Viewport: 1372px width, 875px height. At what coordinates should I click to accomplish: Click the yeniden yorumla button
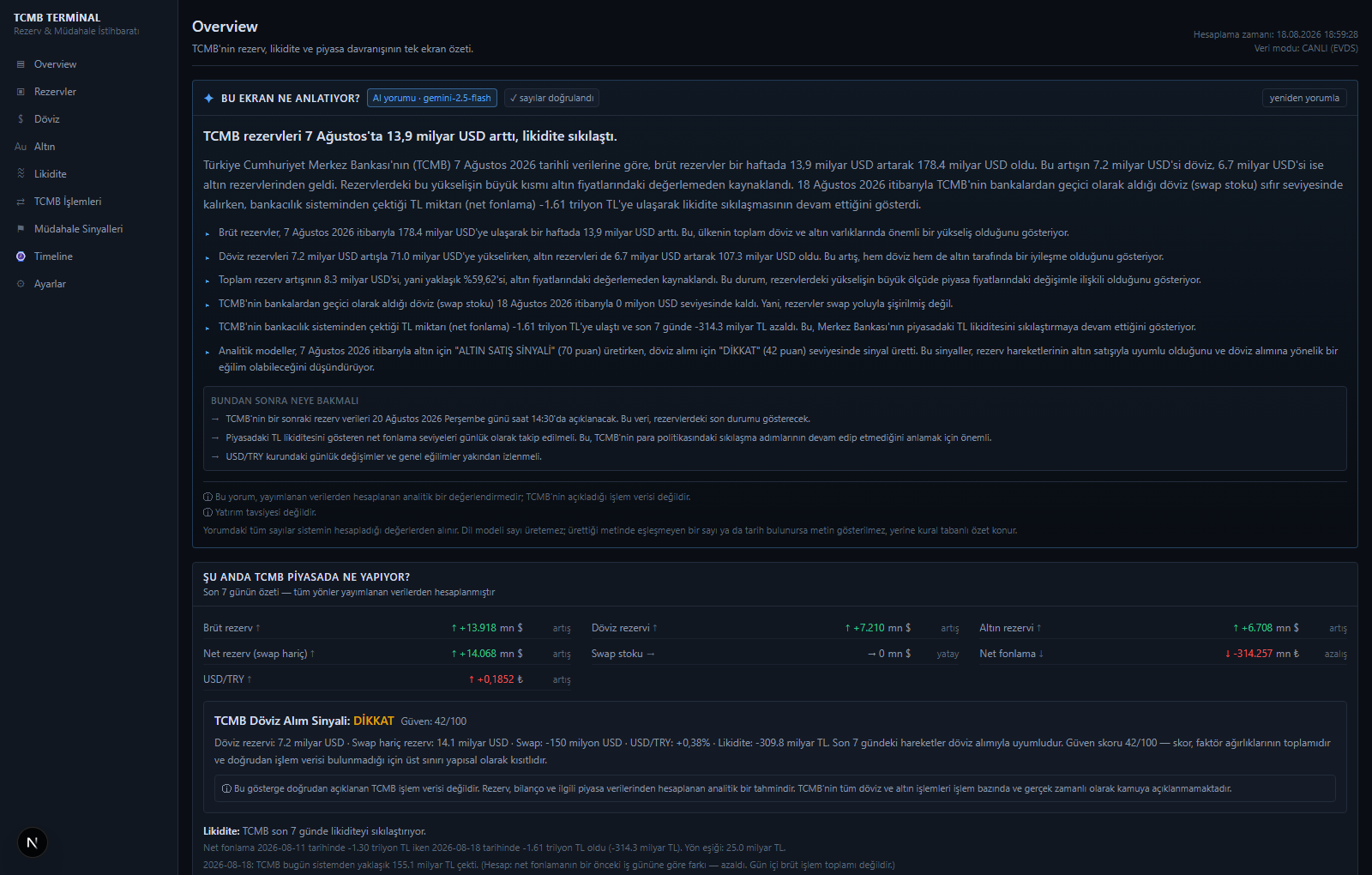pyautogui.click(x=1304, y=98)
